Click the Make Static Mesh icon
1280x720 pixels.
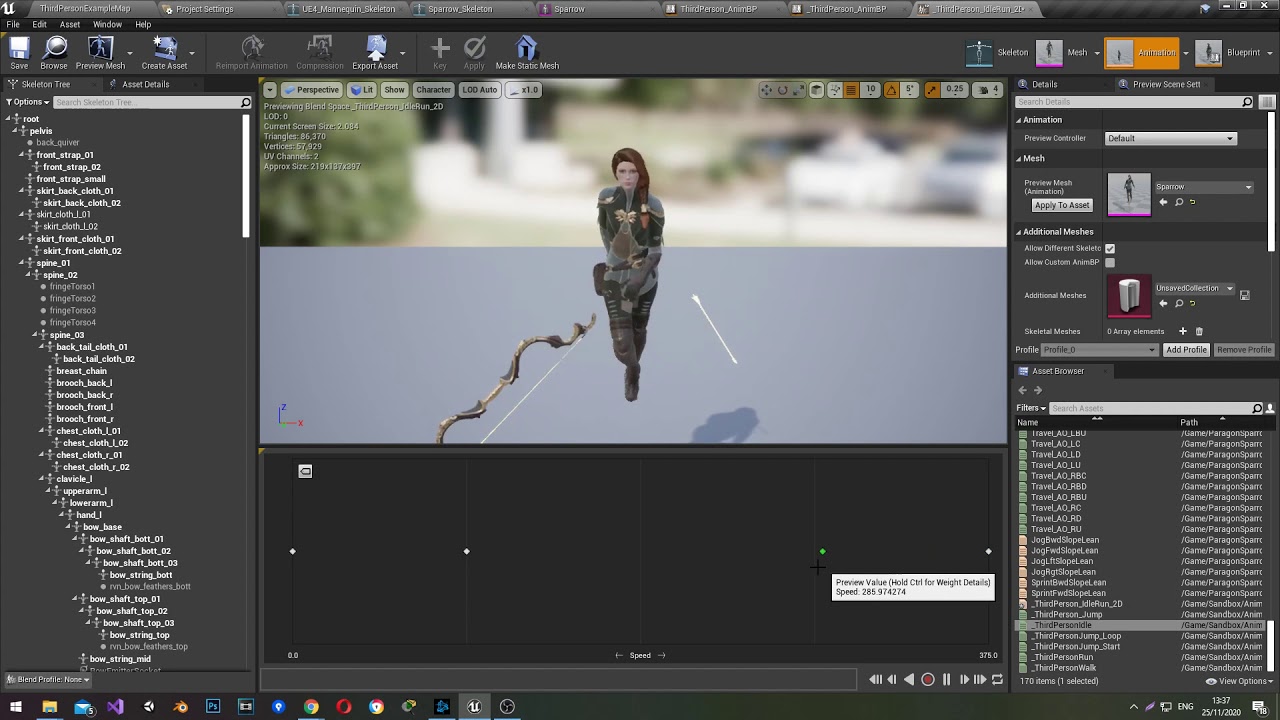point(527,52)
